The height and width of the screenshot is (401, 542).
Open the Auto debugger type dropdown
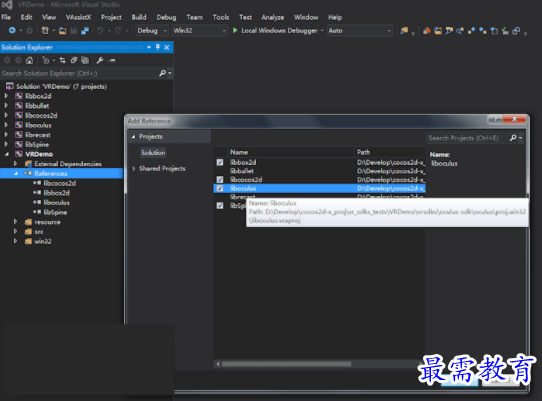point(359,31)
